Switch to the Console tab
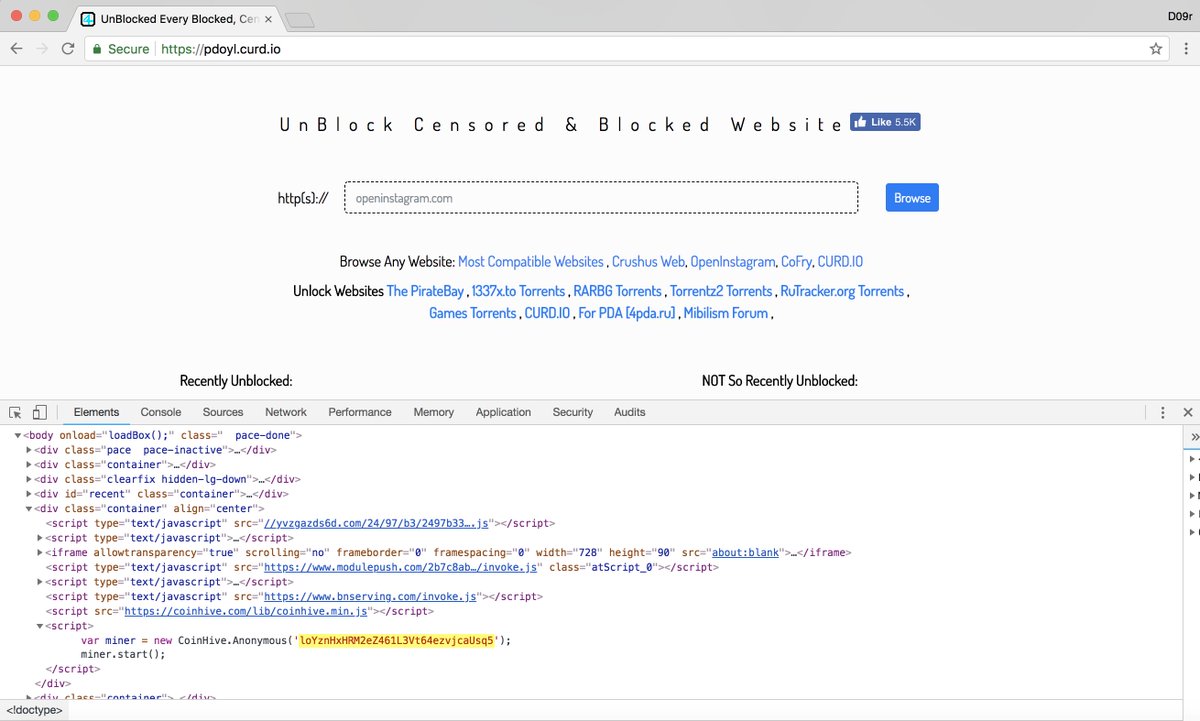The width and height of the screenshot is (1200, 721). [x=161, y=412]
